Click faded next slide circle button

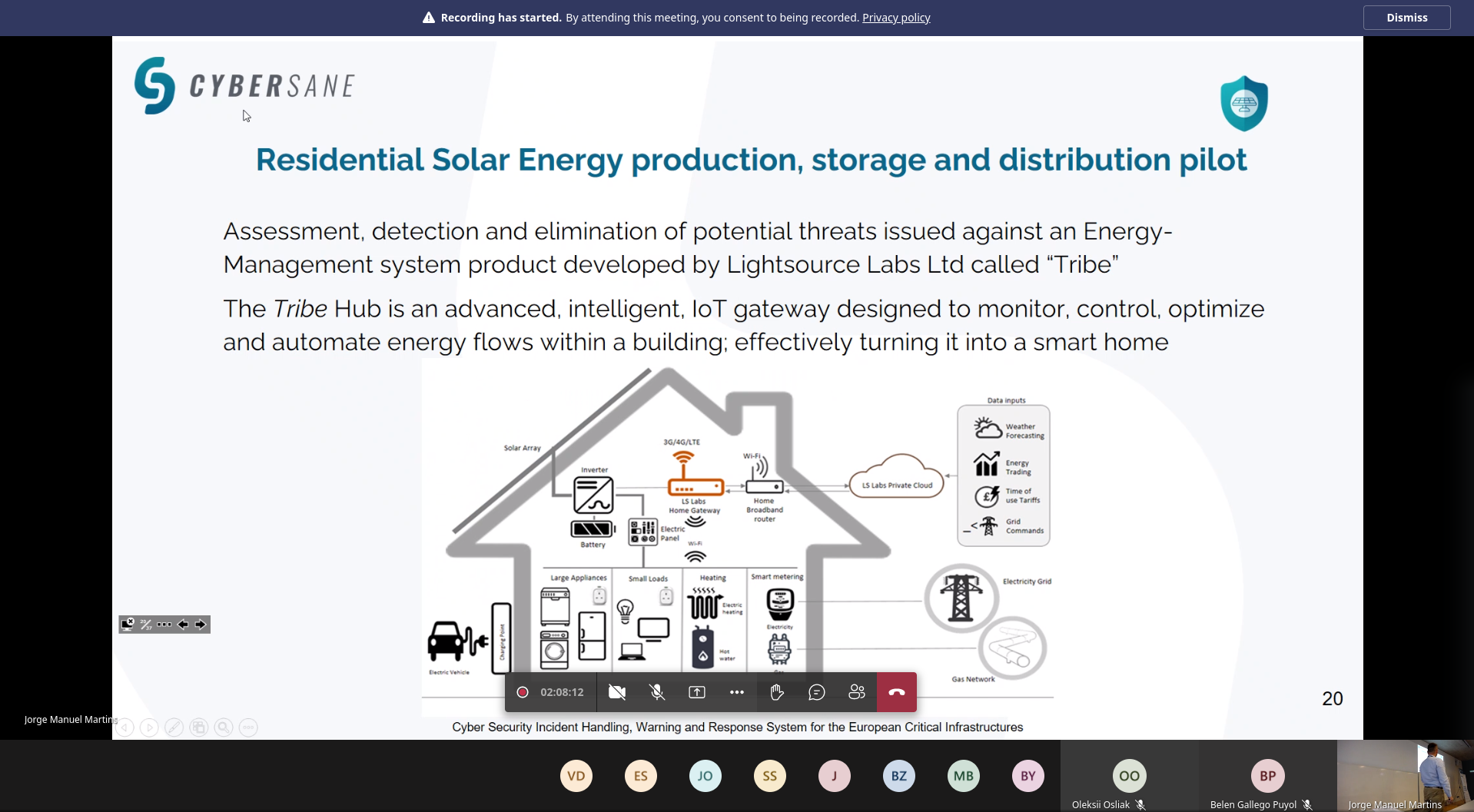[x=150, y=727]
